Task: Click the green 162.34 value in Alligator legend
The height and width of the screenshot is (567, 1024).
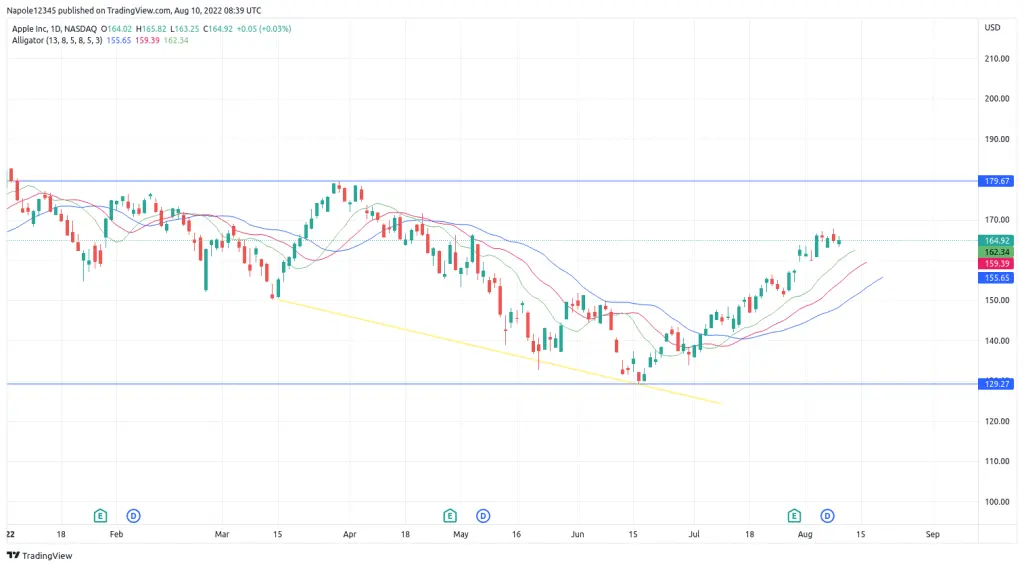Action: (x=176, y=40)
